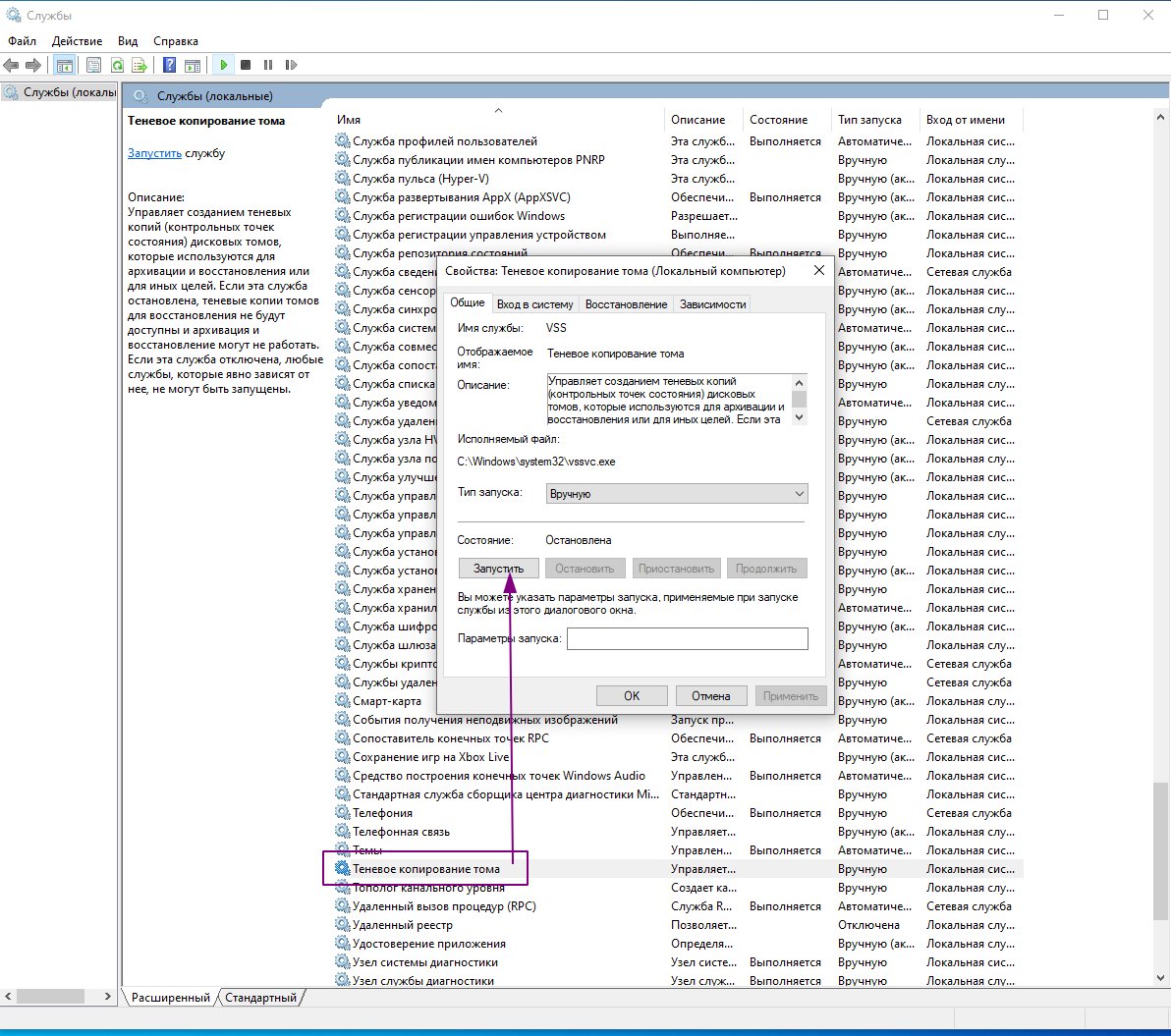Click the description box scroll-down arrow
1171x1036 pixels.
coord(799,417)
